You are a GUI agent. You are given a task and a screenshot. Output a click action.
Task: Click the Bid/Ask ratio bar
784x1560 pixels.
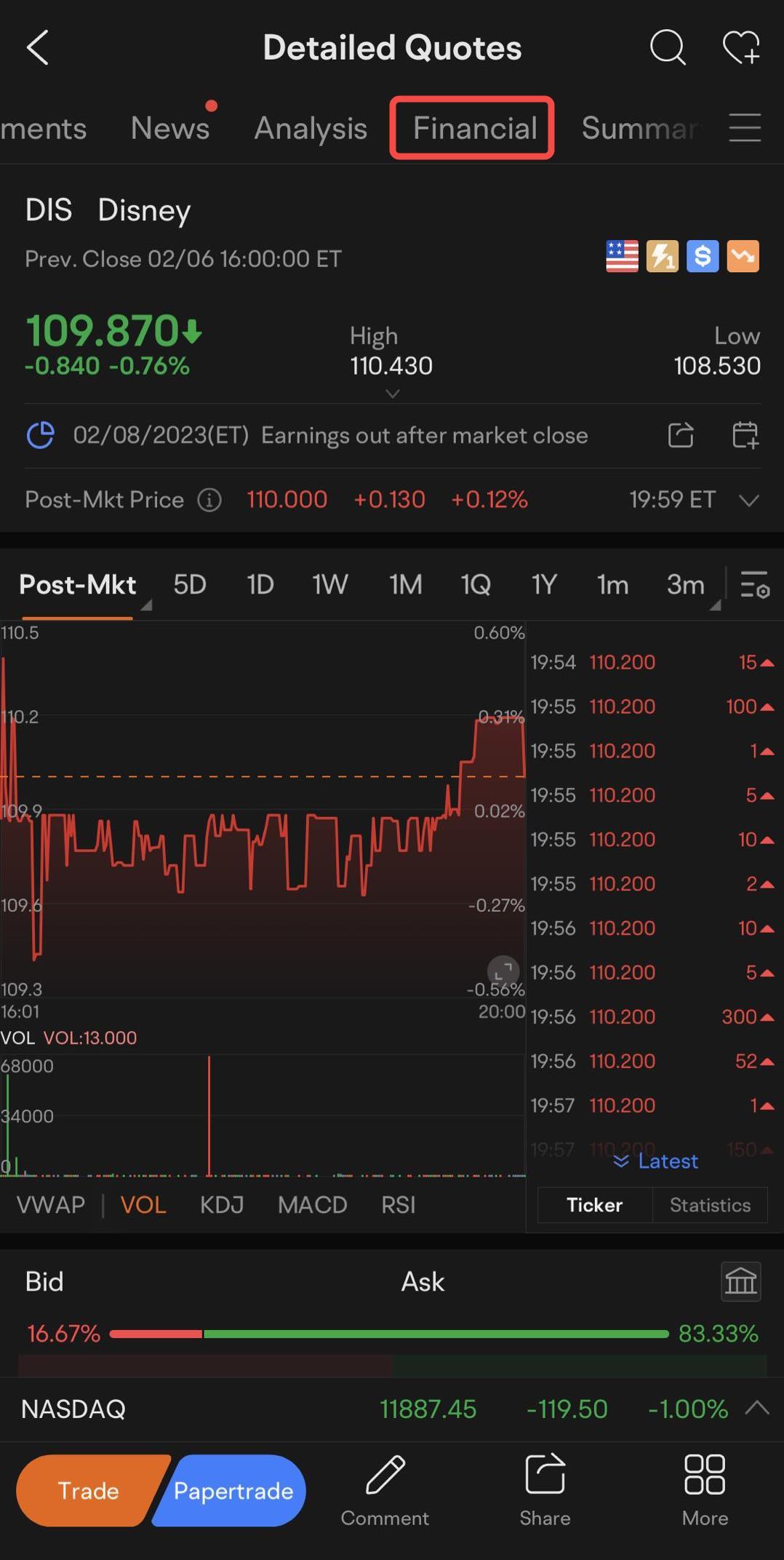coord(388,1334)
